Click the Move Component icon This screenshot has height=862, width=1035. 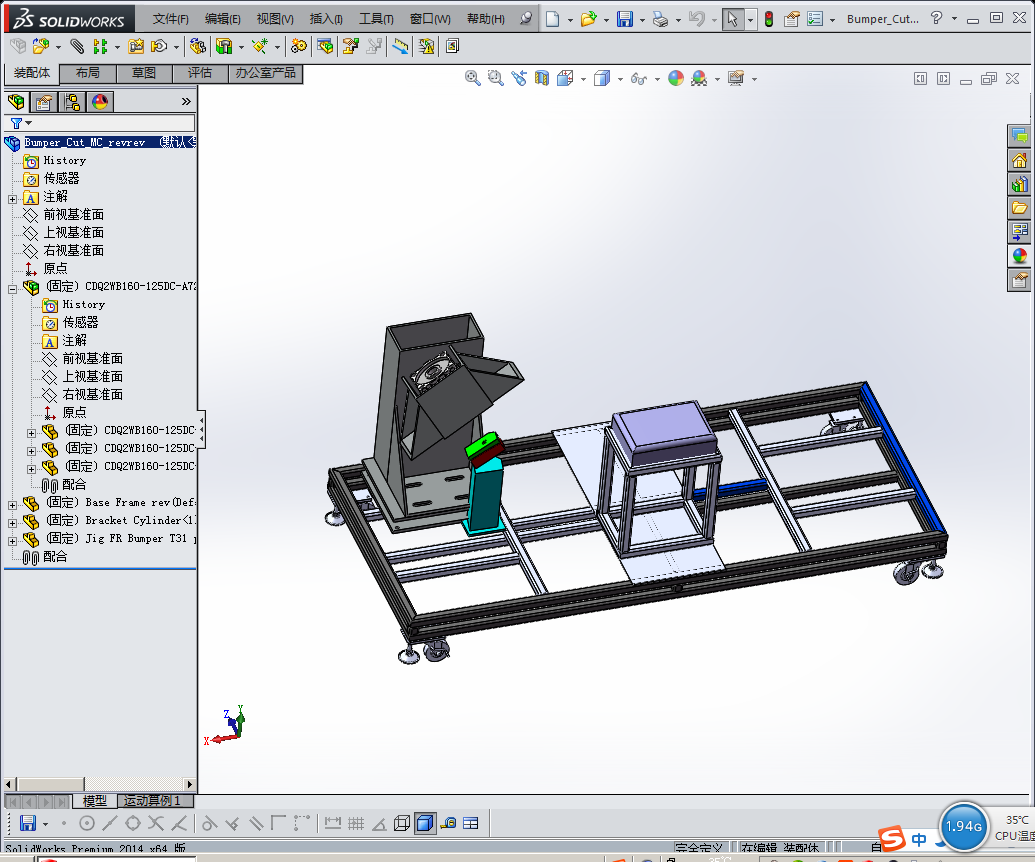[x=159, y=46]
